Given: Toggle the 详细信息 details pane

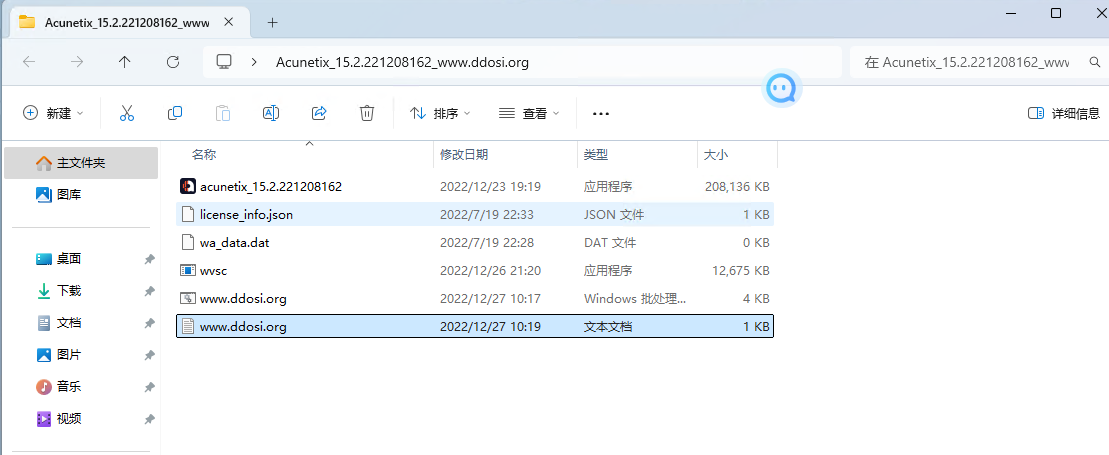Looking at the screenshot, I should pyautogui.click(x=1064, y=113).
